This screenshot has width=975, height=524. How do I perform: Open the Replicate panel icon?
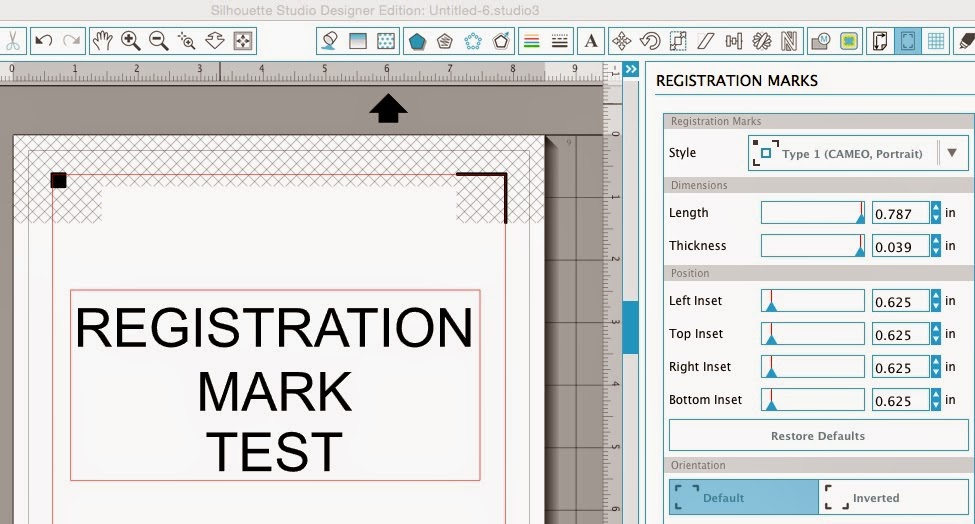pyautogui.click(x=762, y=41)
